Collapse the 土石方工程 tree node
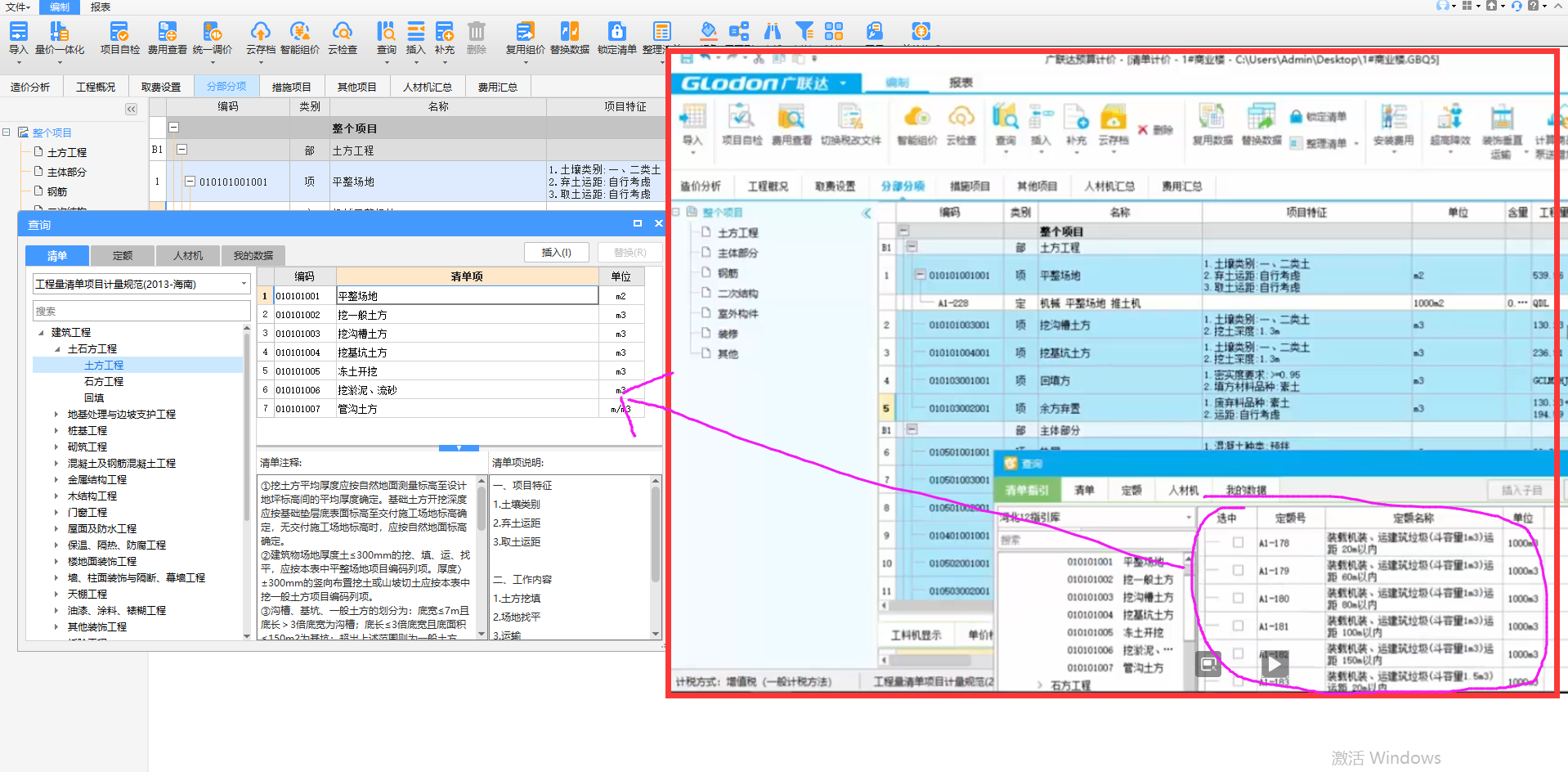1568x772 pixels. point(57,349)
